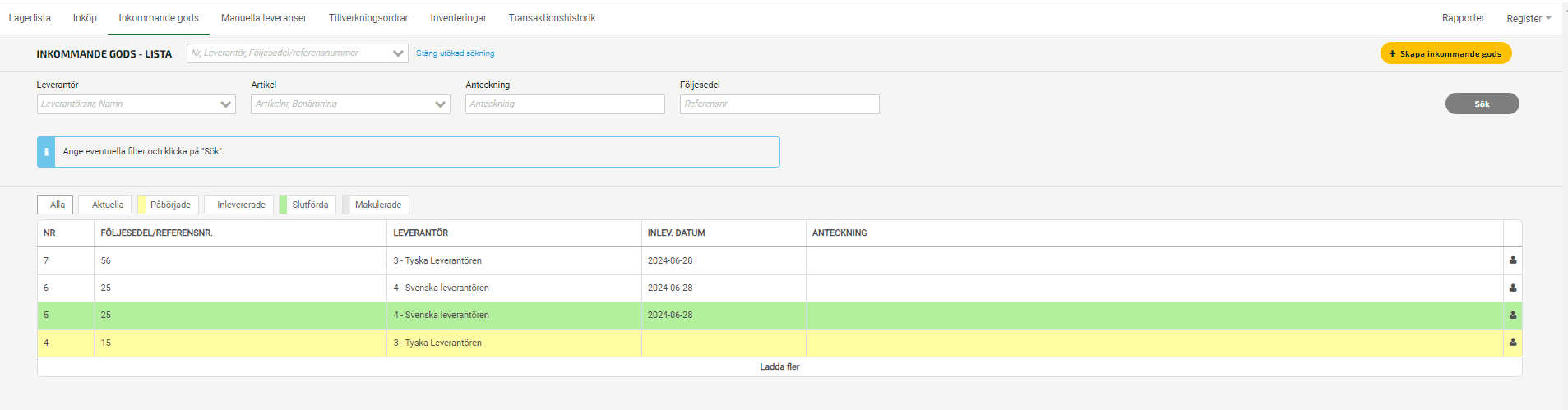Click the FÖLJESEDEL/REFERENSNR. column header
The height and width of the screenshot is (410, 1568).
click(x=156, y=233)
